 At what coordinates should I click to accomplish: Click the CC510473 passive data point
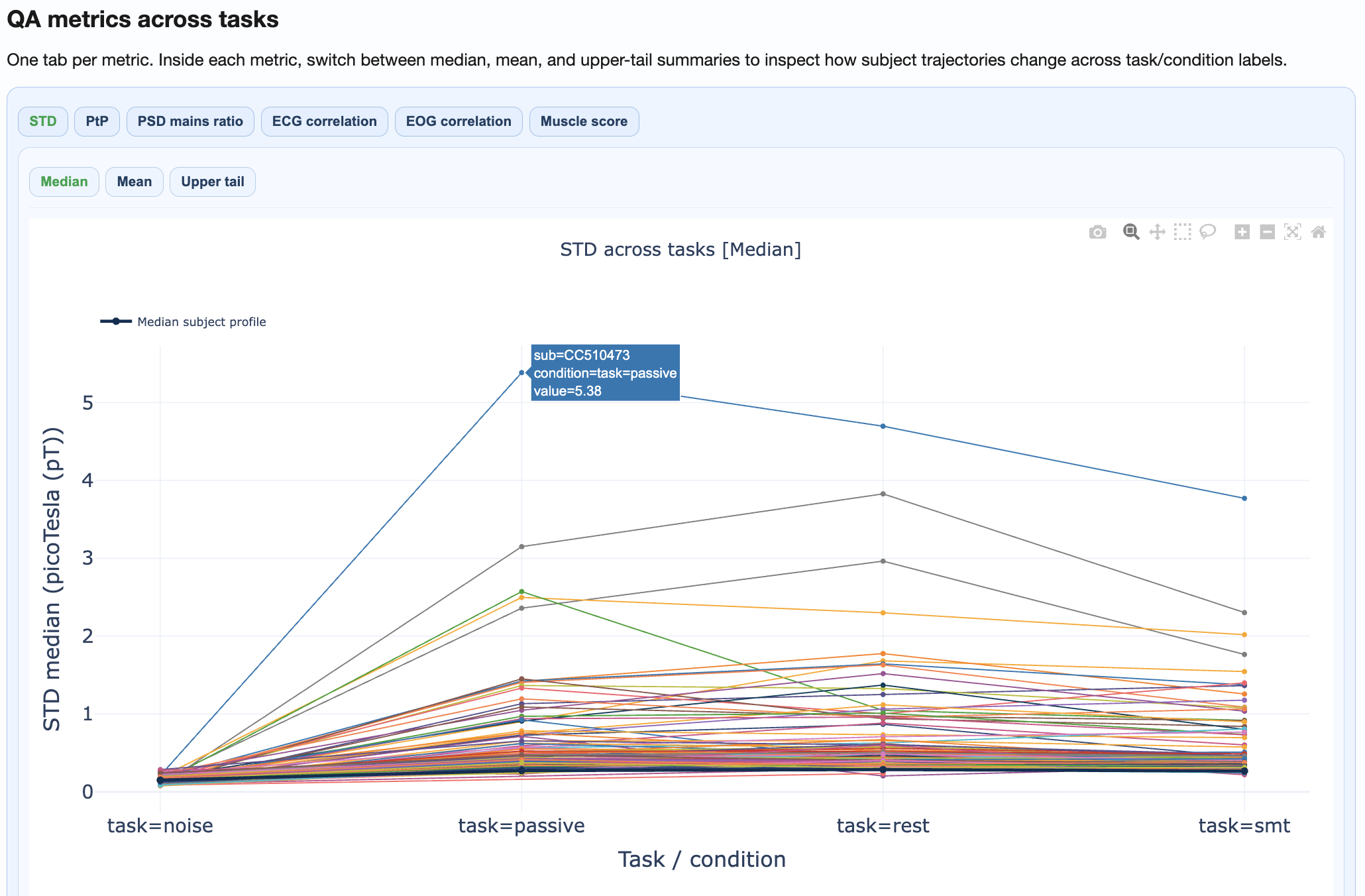[521, 372]
